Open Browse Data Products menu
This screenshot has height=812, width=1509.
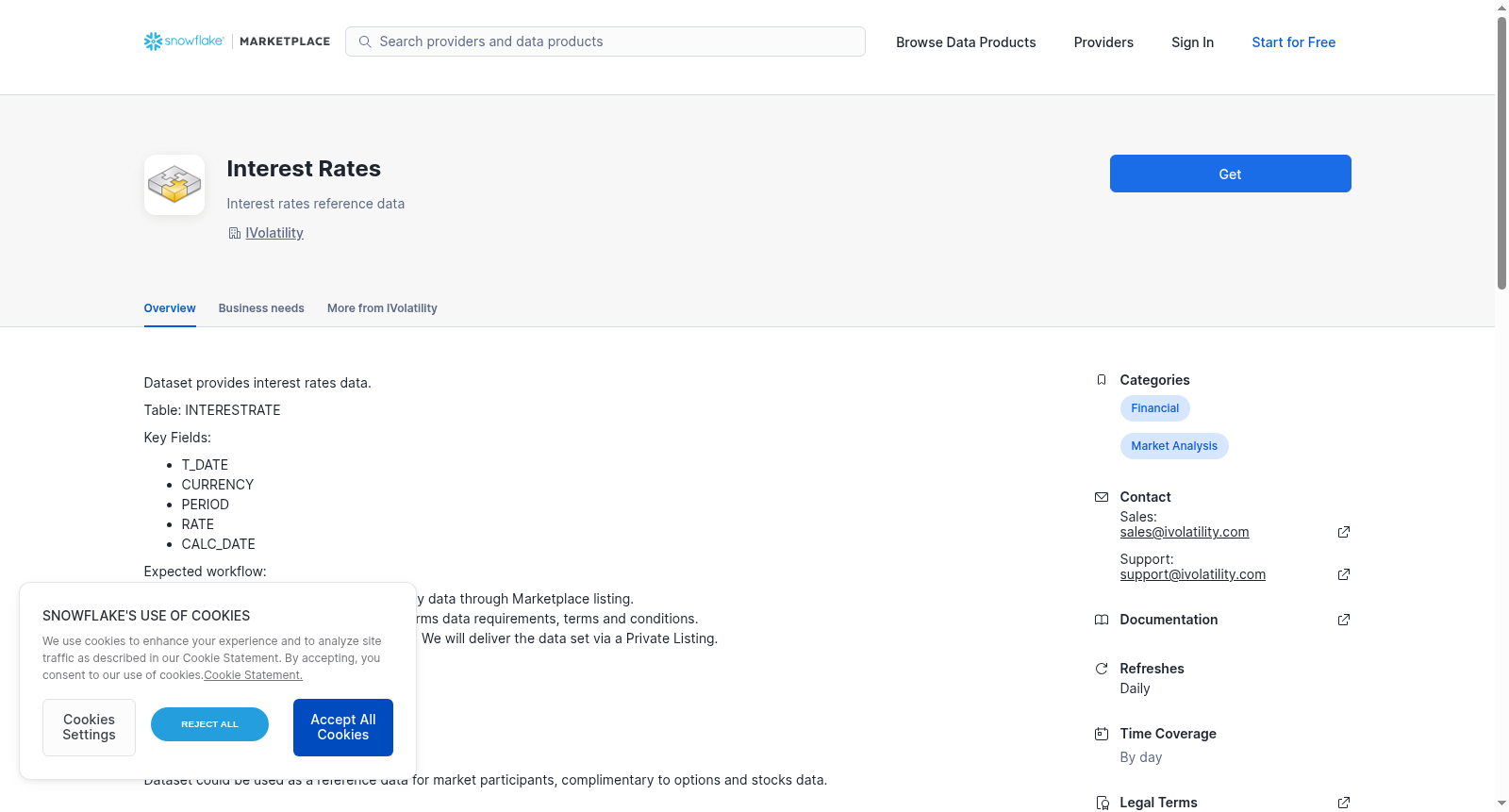coord(966,42)
